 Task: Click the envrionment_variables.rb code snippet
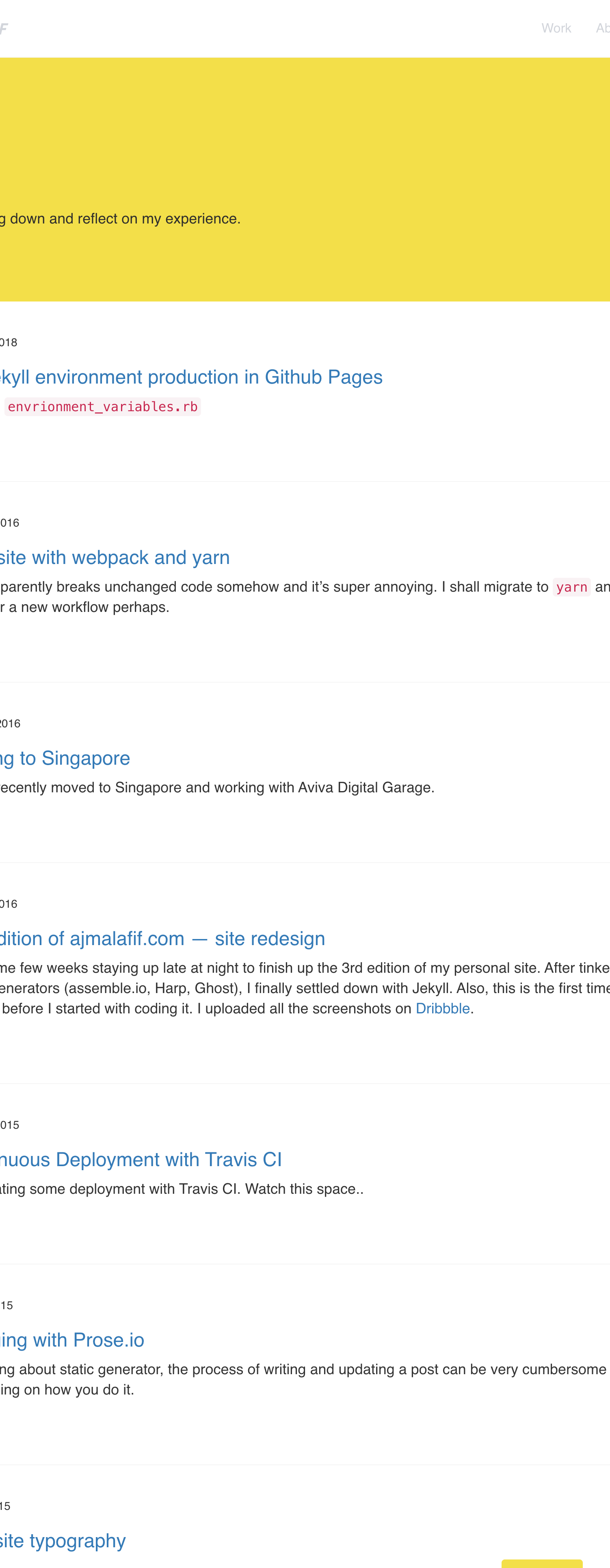[x=102, y=407]
